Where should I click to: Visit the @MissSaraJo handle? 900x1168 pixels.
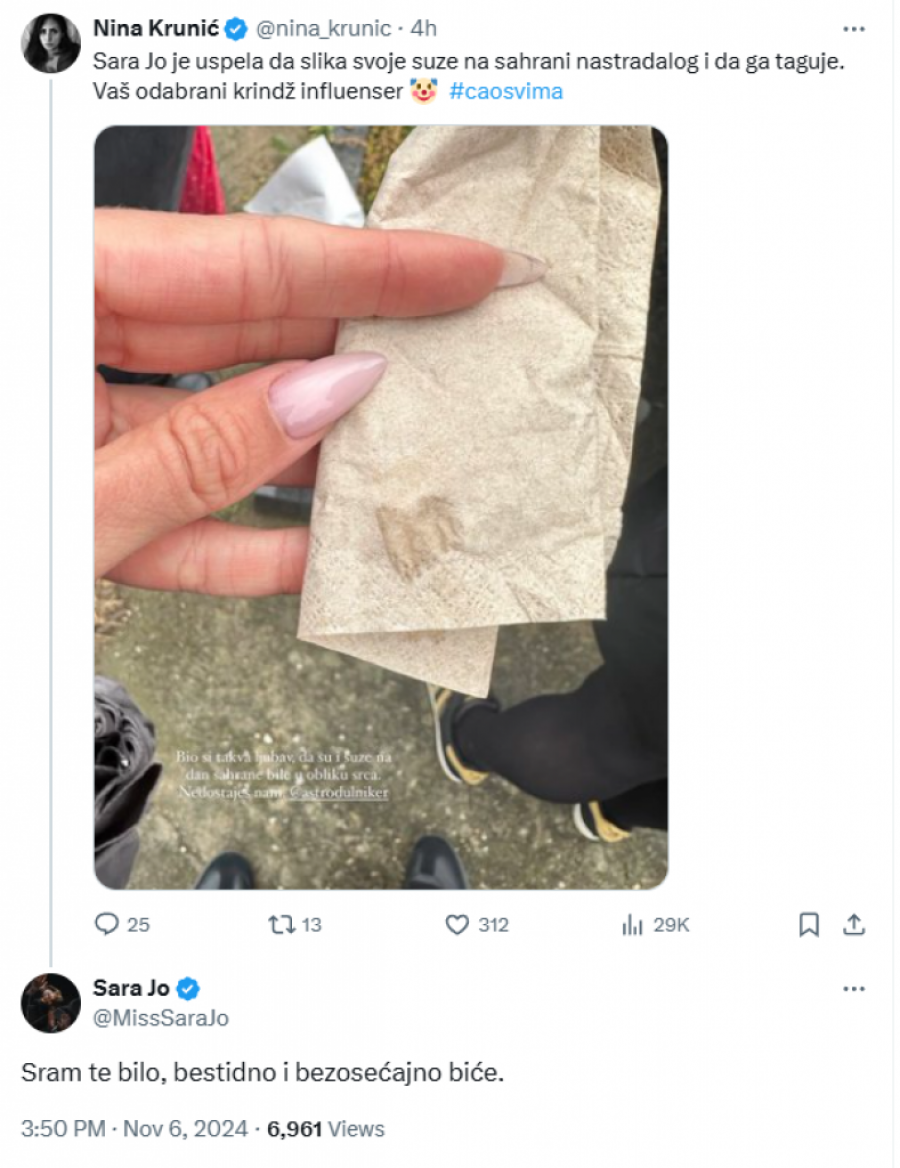click(160, 1018)
